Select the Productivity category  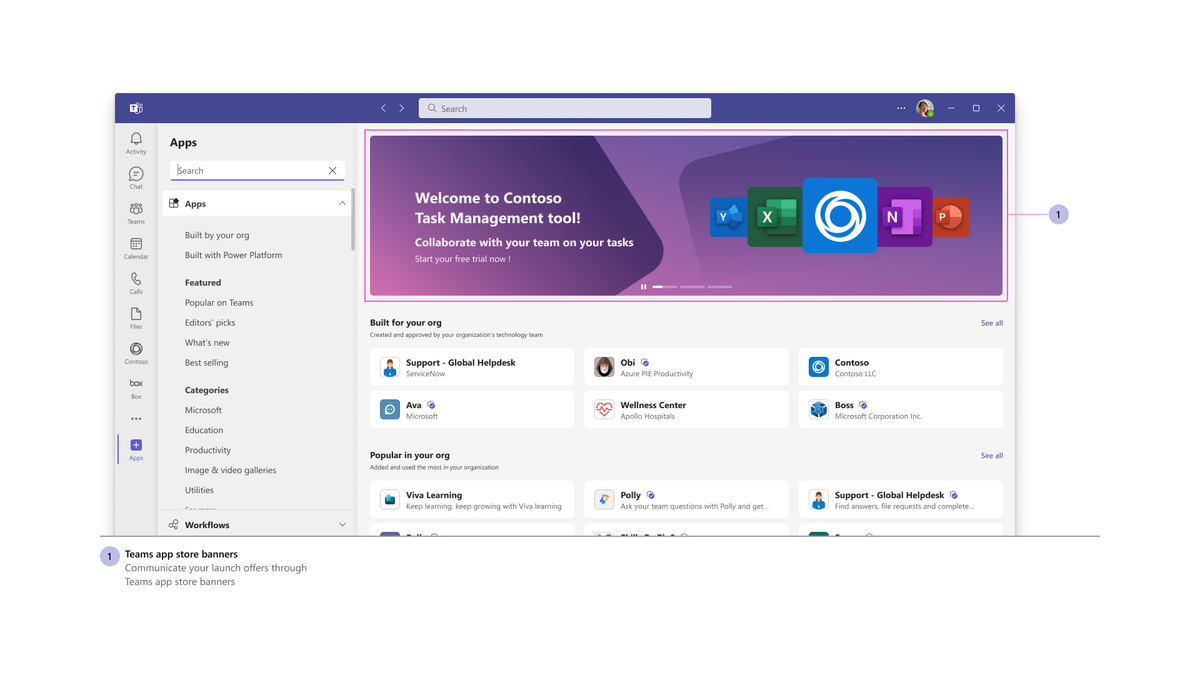pos(208,450)
